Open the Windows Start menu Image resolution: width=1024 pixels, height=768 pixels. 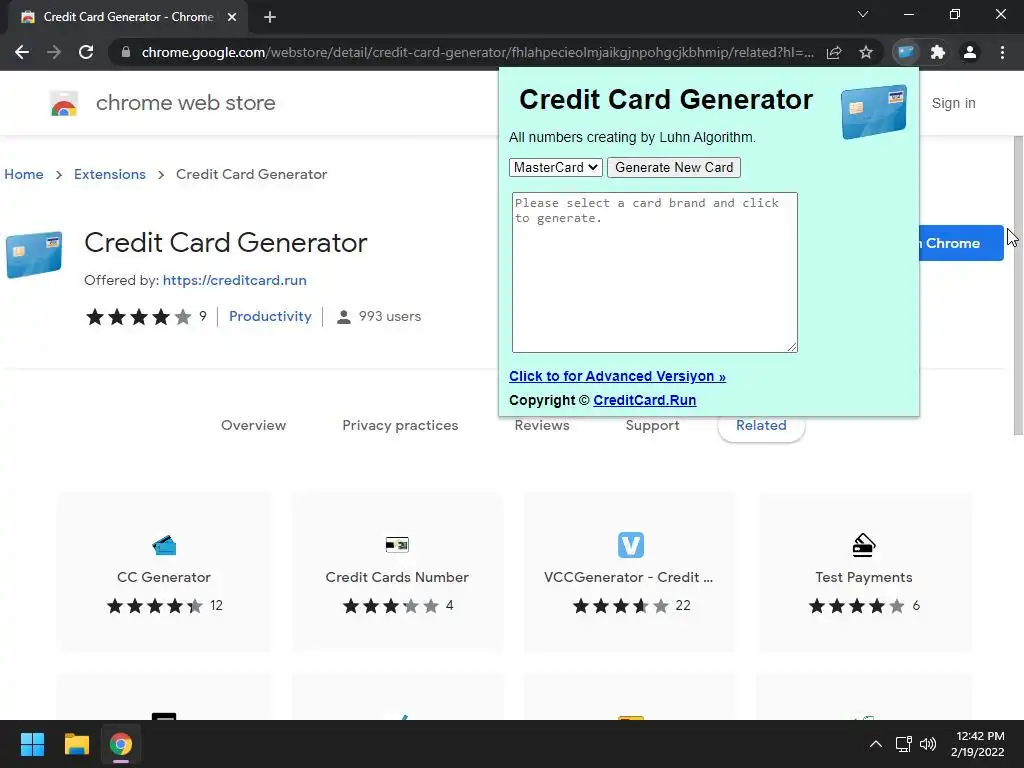click(32, 744)
